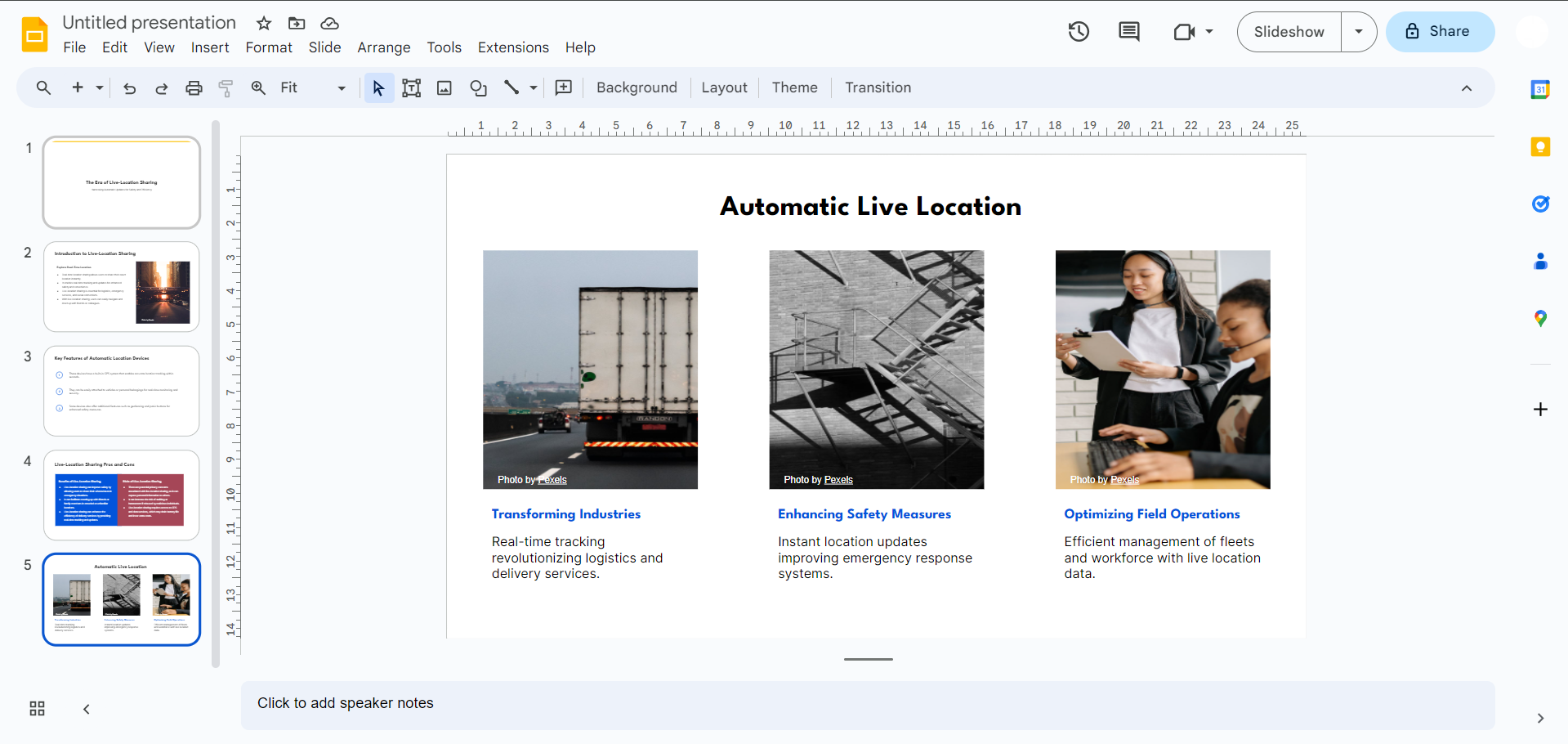Select the paint format tool
1568x744 pixels.
click(226, 88)
